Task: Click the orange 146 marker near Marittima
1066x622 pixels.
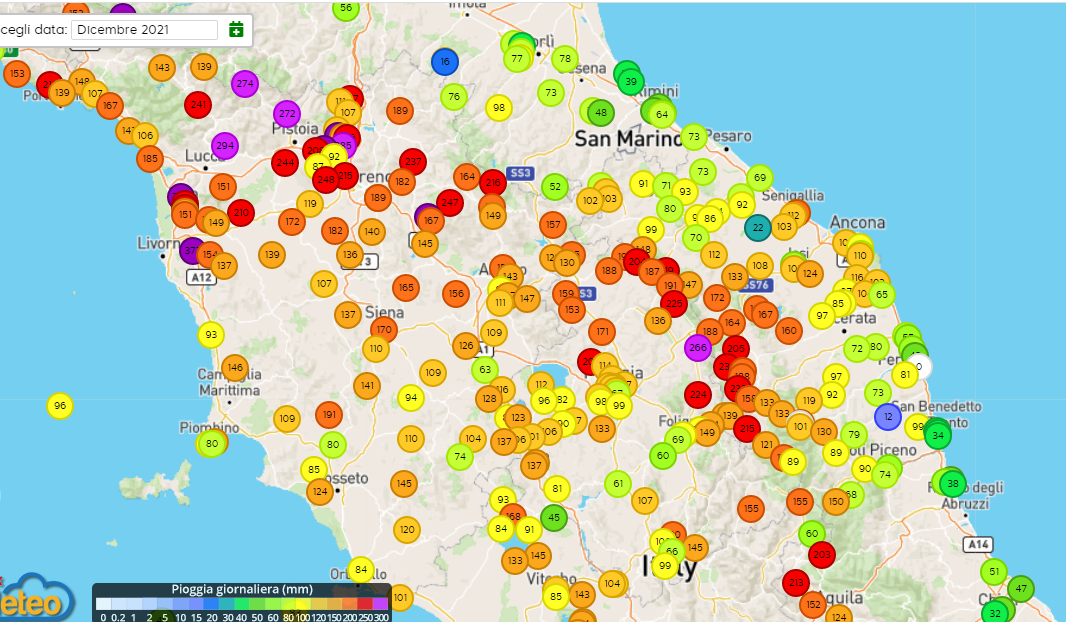Action: [x=235, y=368]
